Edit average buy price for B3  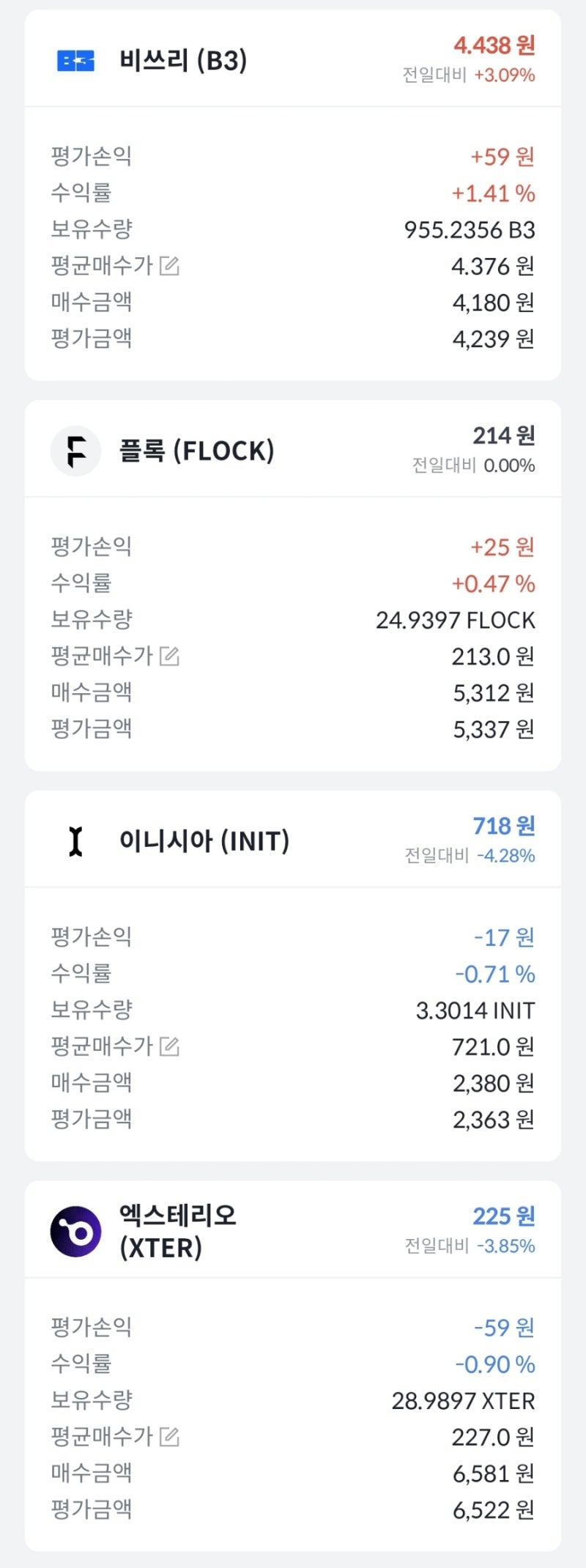click(x=169, y=265)
